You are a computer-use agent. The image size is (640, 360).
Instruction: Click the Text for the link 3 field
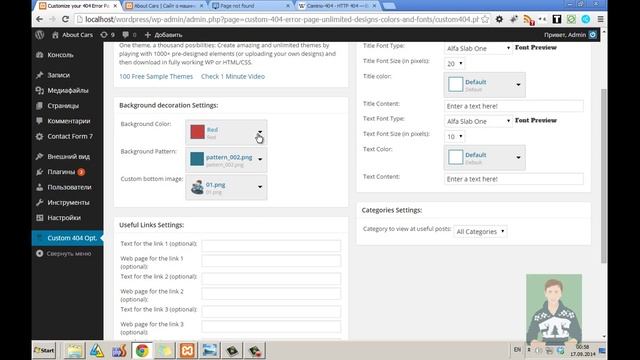(271, 311)
